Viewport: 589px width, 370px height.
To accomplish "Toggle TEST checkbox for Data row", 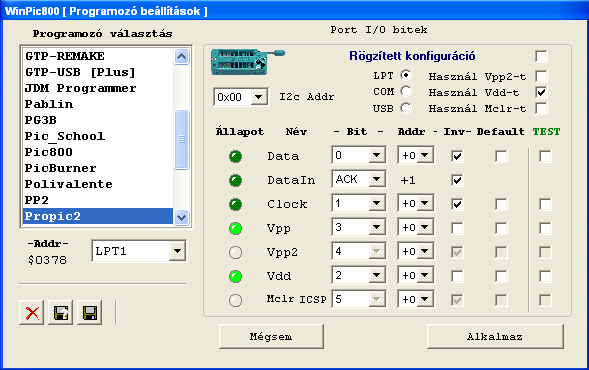I will coord(545,156).
